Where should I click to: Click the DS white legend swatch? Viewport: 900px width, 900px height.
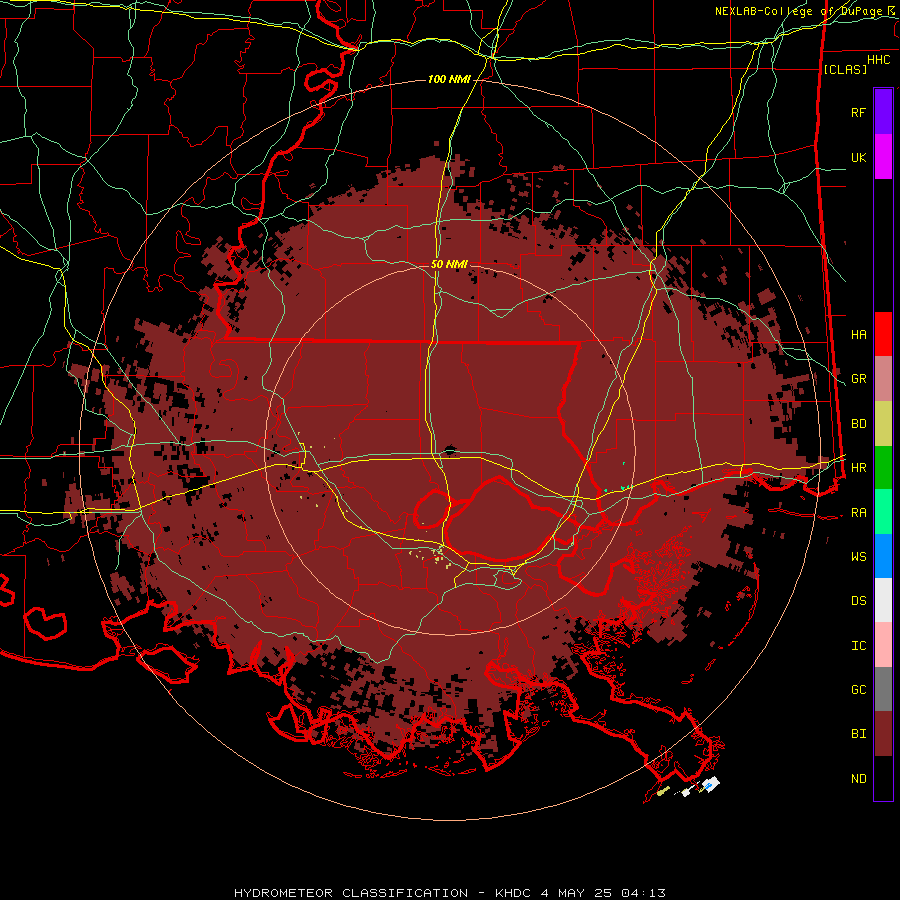pyautogui.click(x=883, y=600)
